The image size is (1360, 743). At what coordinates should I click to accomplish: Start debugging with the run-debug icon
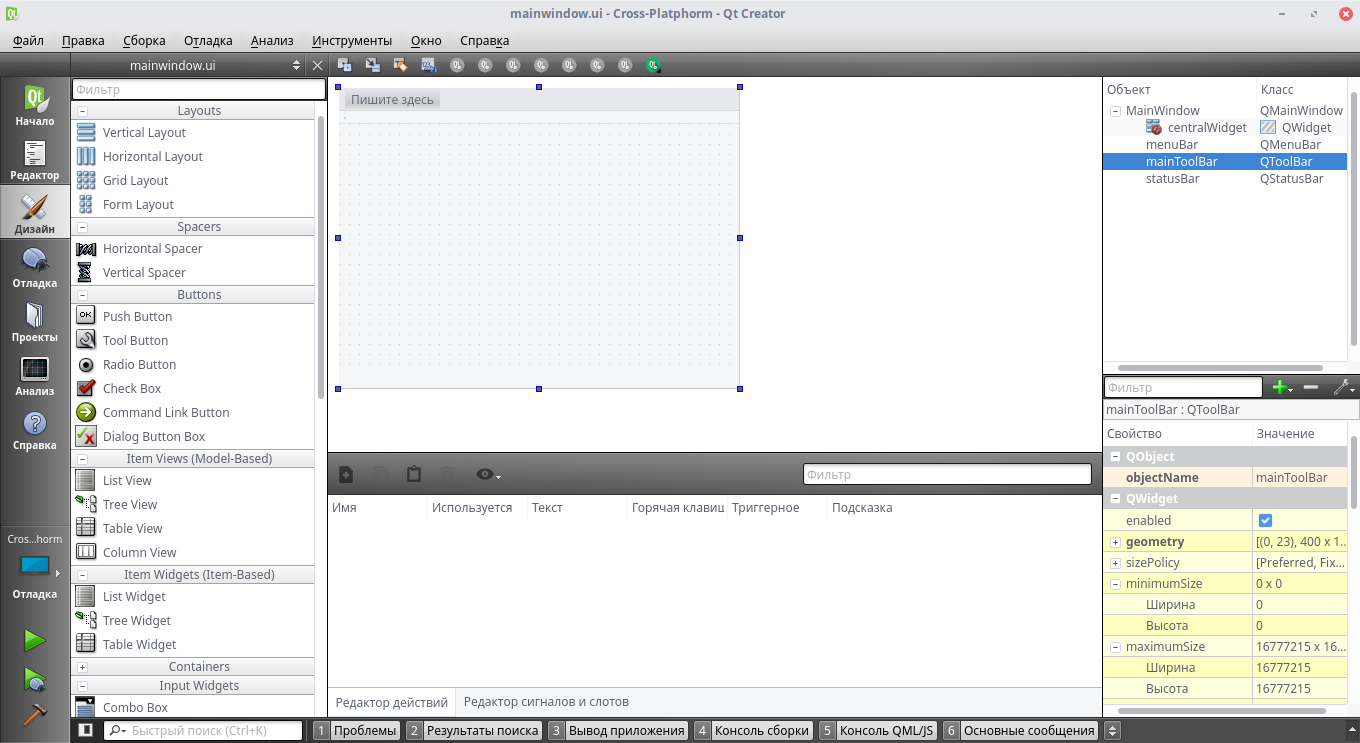pyautogui.click(x=35, y=679)
